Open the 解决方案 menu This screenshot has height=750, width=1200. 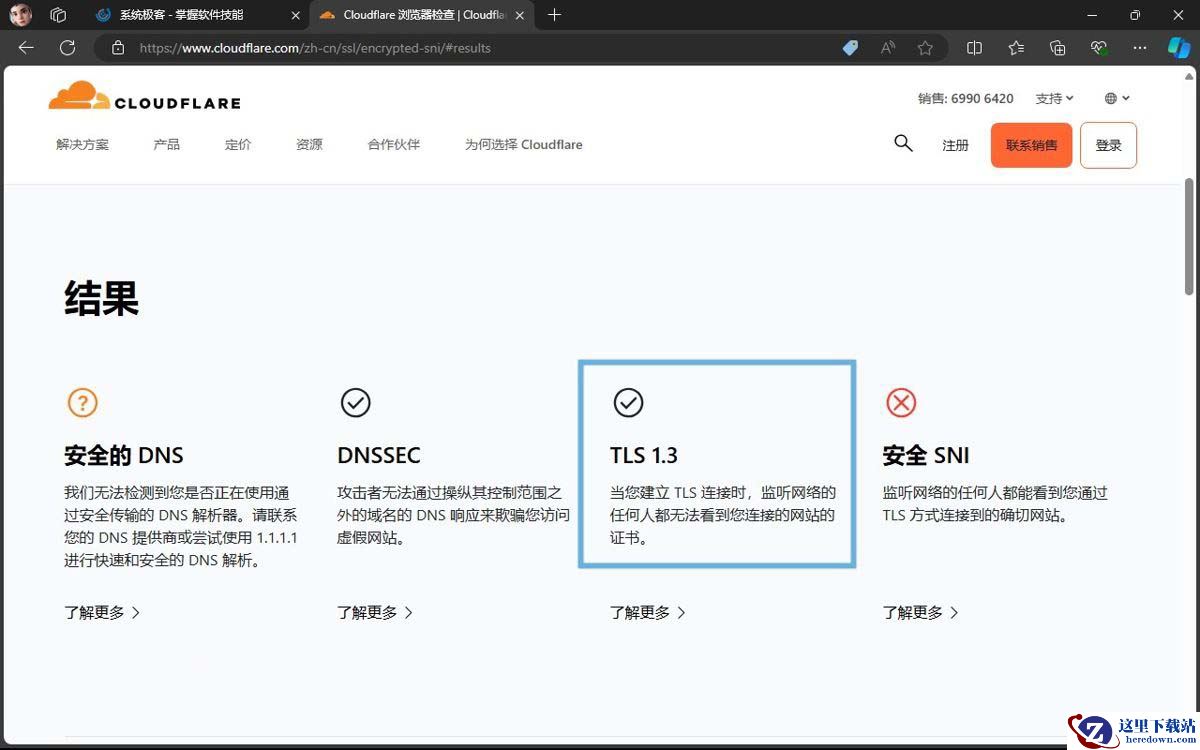point(82,144)
